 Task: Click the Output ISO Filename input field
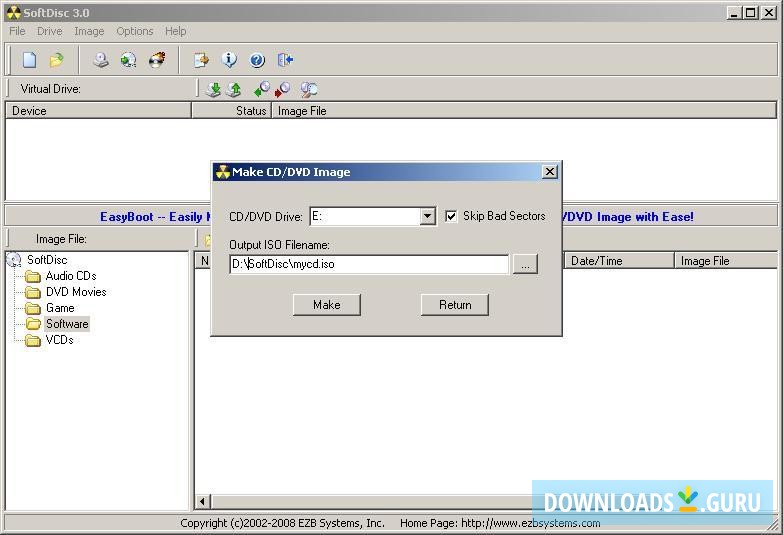click(369, 264)
